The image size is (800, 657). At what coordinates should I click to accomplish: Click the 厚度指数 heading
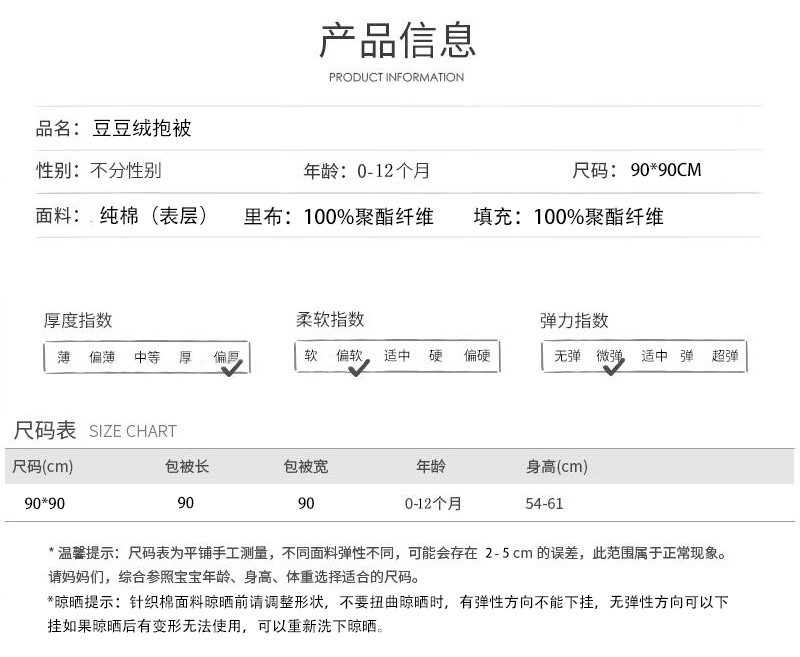click(78, 320)
